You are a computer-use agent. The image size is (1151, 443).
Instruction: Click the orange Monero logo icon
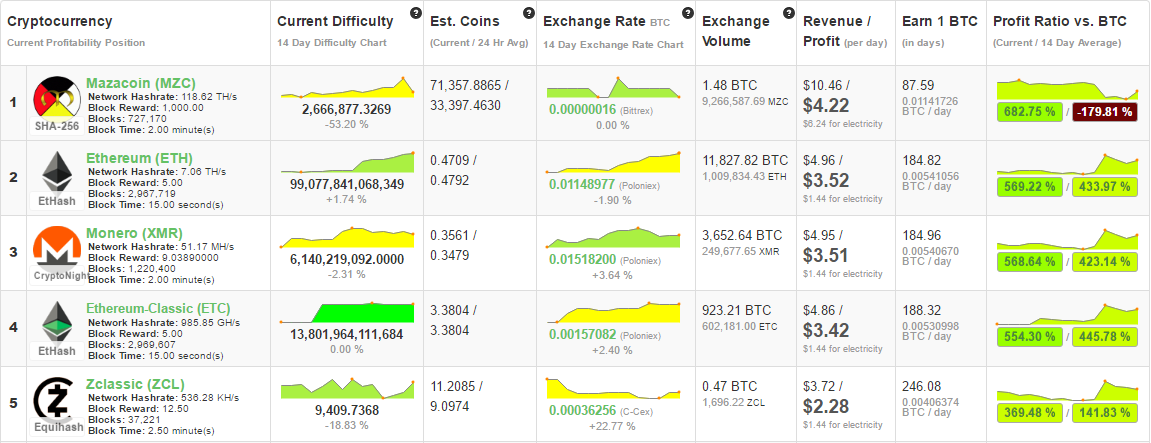coord(55,246)
